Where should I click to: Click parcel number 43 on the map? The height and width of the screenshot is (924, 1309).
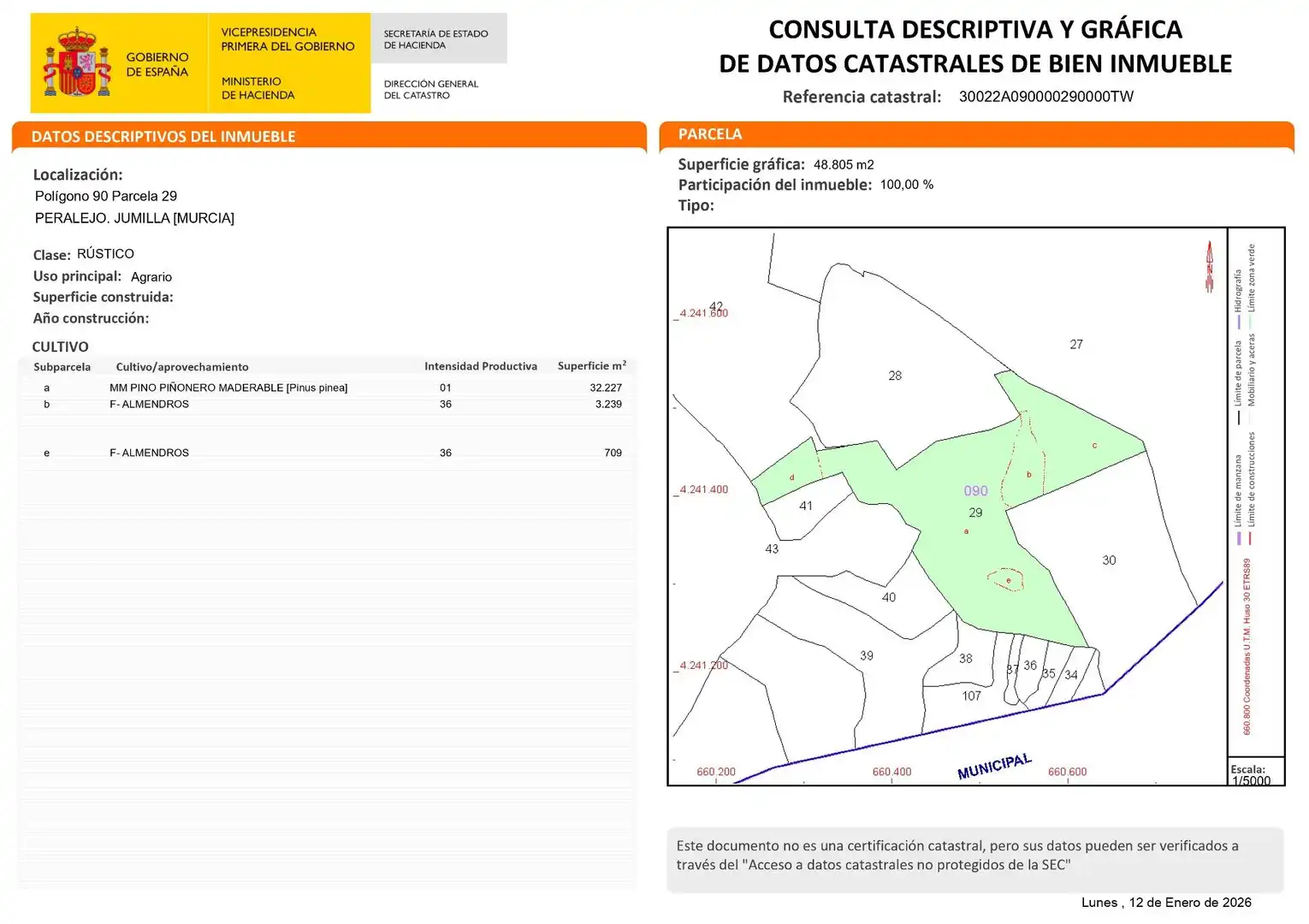pyautogui.click(x=772, y=549)
